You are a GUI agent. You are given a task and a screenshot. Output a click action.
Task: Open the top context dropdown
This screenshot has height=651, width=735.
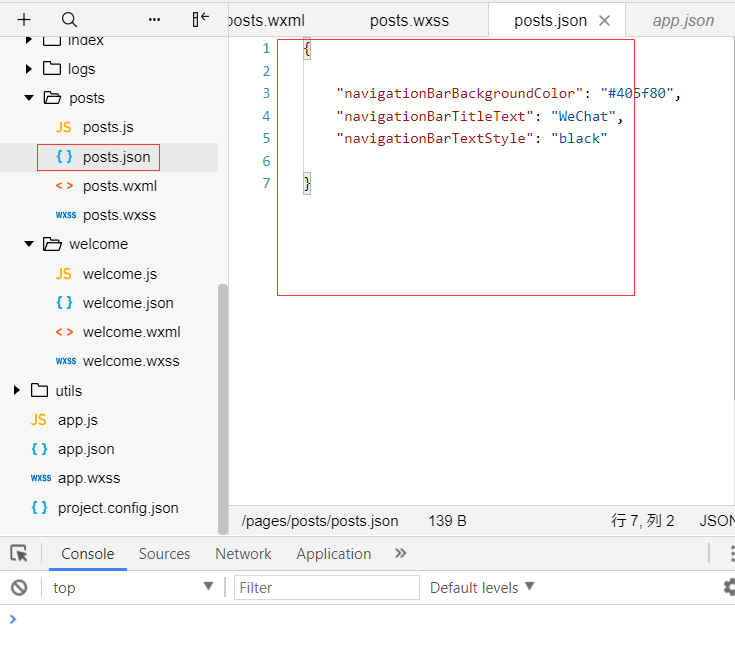tap(132, 588)
